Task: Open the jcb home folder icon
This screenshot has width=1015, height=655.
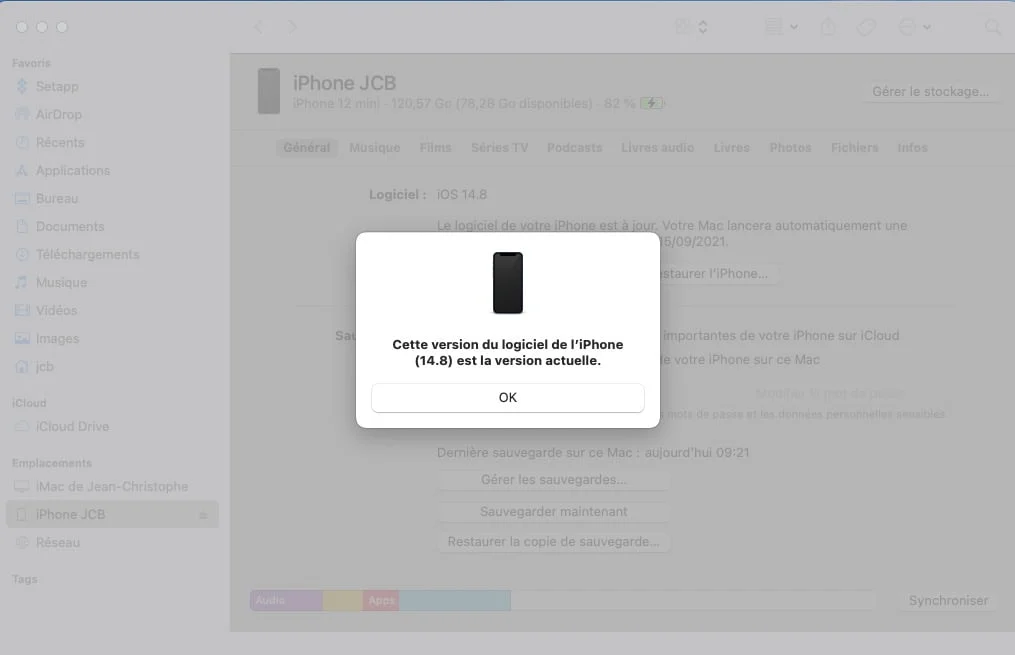Action: click(22, 366)
